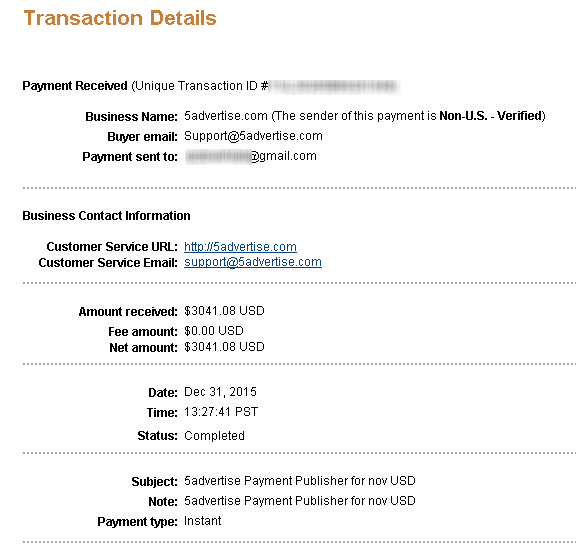Viewport: 576px width, 552px height.
Task: Click the Business Contact Information heading
Action: [107, 216]
